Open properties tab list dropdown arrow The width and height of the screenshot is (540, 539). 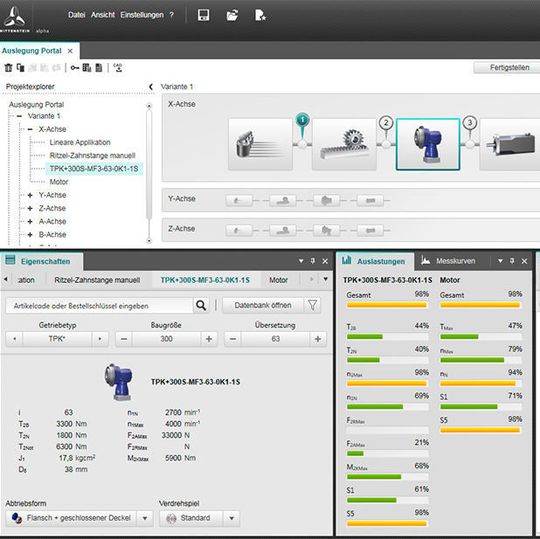[x=325, y=279]
